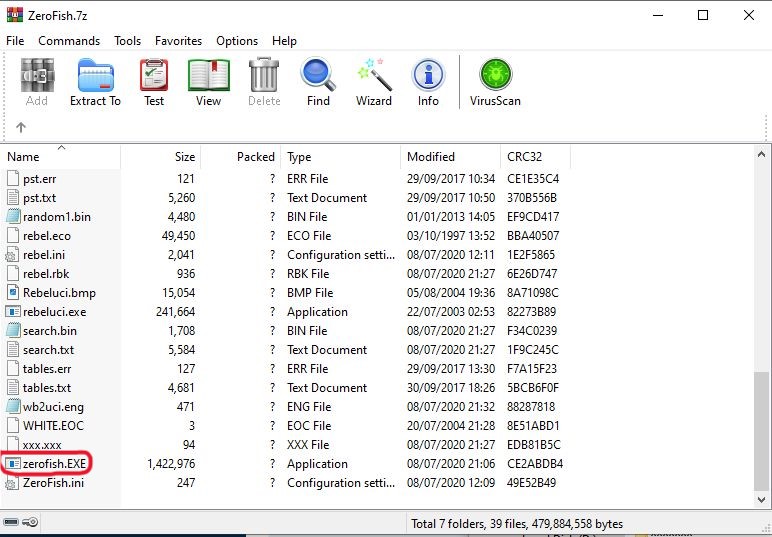Select the rebel.eco file name

click(47, 236)
